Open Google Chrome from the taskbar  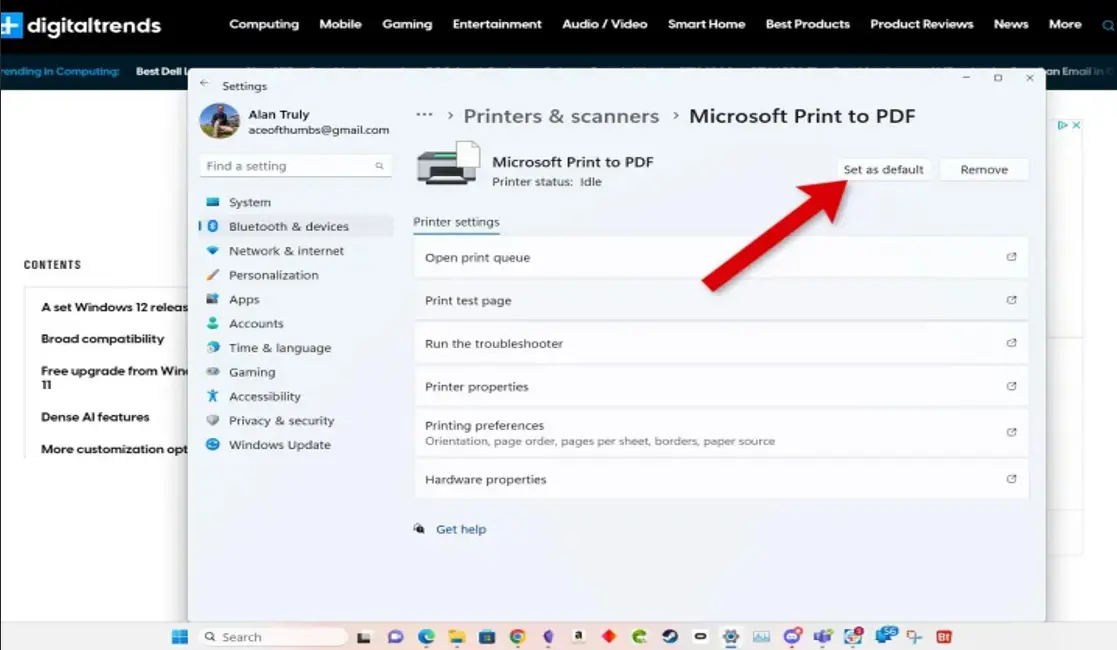point(518,636)
